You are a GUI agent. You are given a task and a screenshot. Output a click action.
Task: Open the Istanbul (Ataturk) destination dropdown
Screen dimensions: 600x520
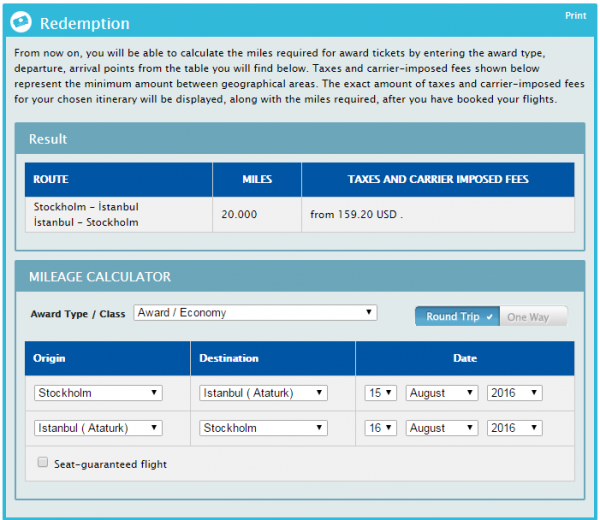coord(263,393)
